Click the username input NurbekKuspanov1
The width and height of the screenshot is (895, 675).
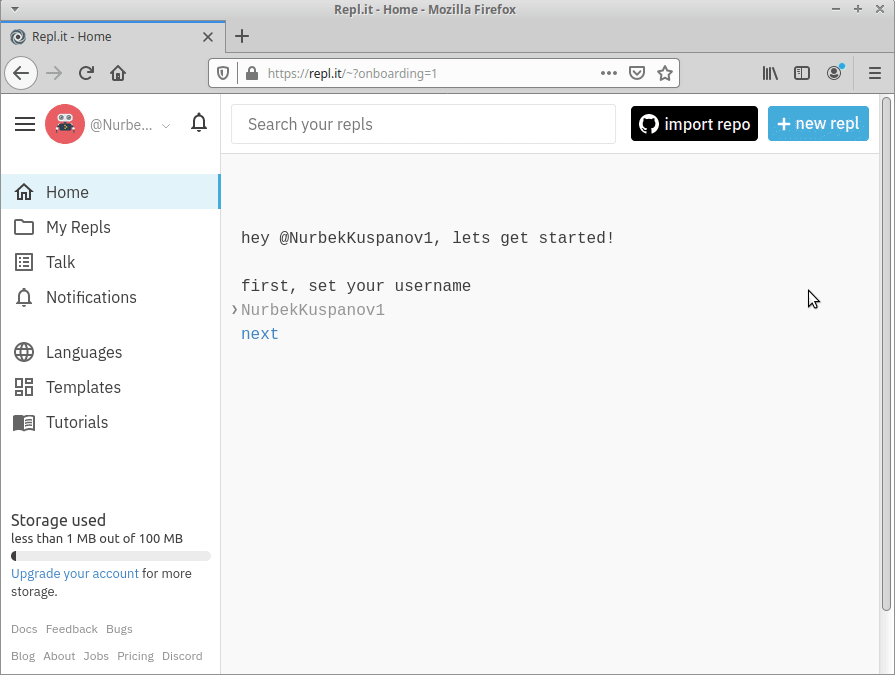(313, 310)
